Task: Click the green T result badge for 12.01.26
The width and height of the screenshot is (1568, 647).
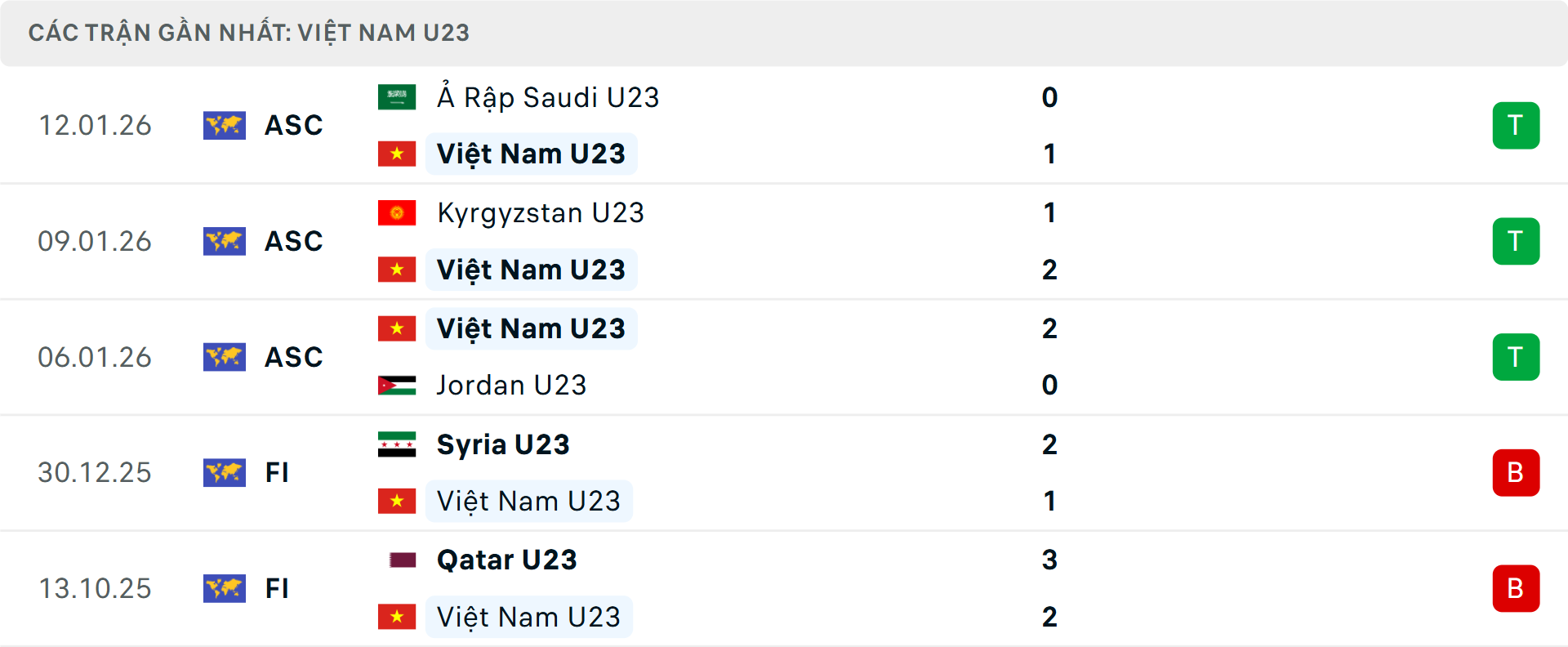Action: pyautogui.click(x=1517, y=126)
